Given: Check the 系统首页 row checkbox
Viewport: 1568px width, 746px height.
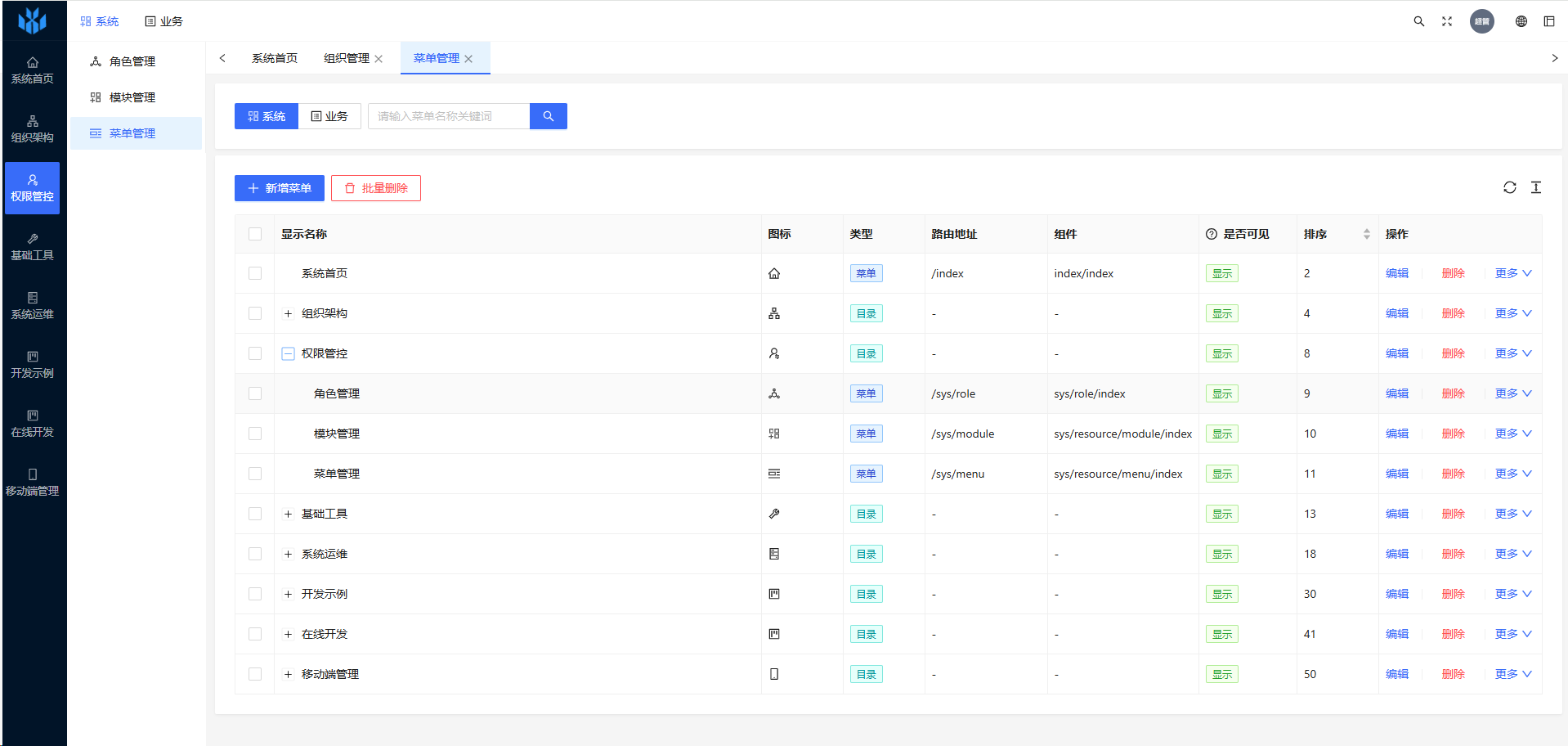Looking at the screenshot, I should pyautogui.click(x=255, y=273).
